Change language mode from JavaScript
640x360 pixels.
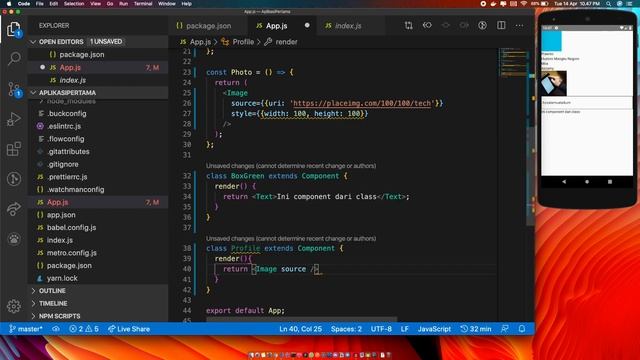[x=434, y=329]
